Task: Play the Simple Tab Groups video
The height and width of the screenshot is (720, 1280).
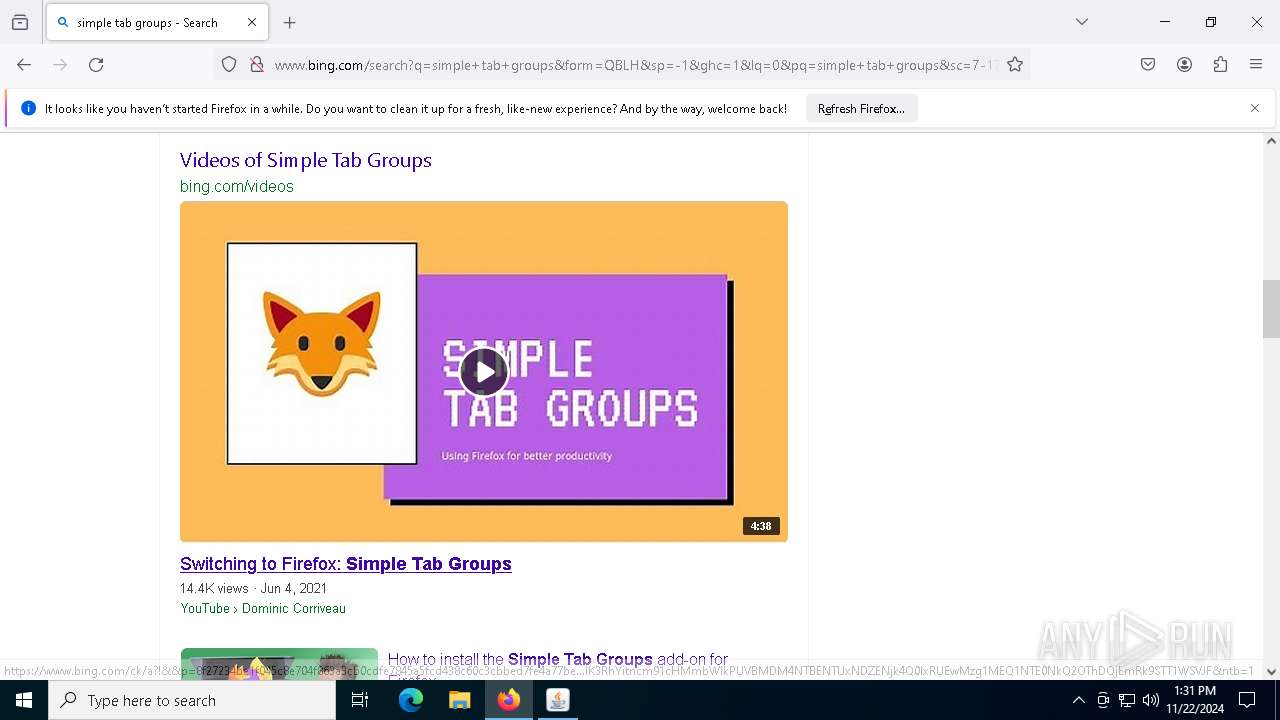Action: point(484,372)
